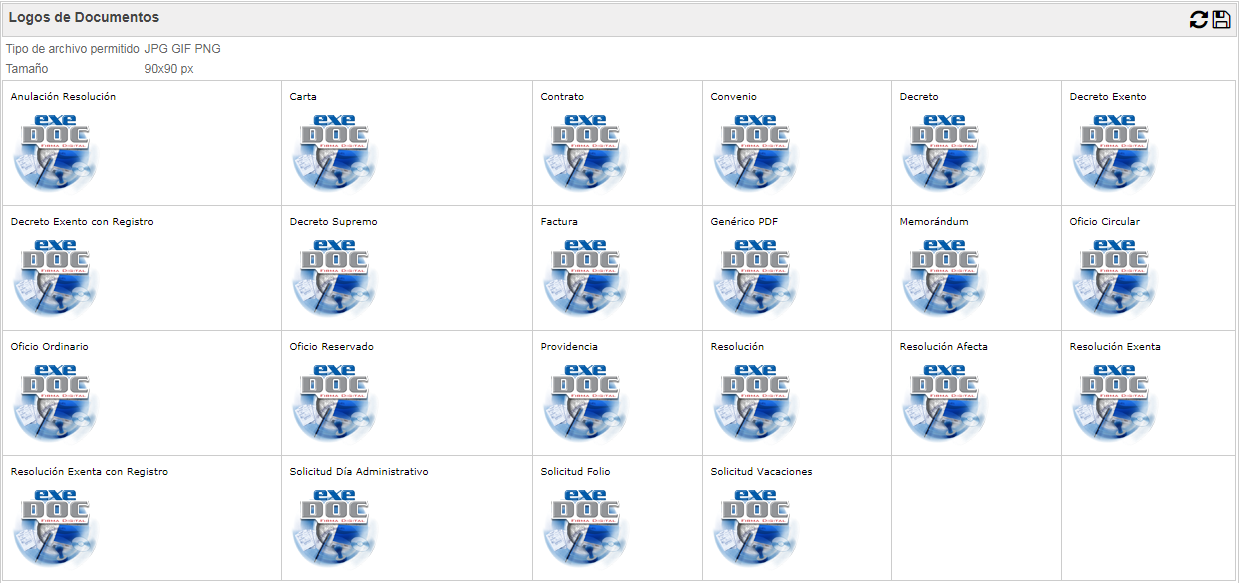Select the Anulación Resolución logo image
This screenshot has width=1242, height=583.
[x=56, y=153]
